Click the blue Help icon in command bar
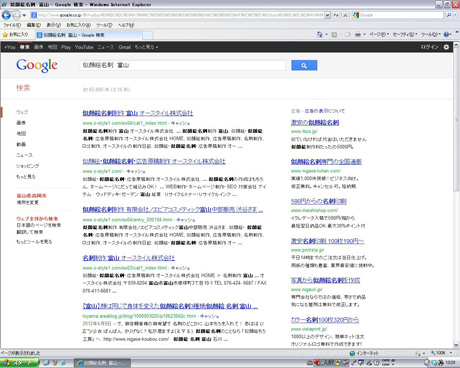 click(447, 35)
